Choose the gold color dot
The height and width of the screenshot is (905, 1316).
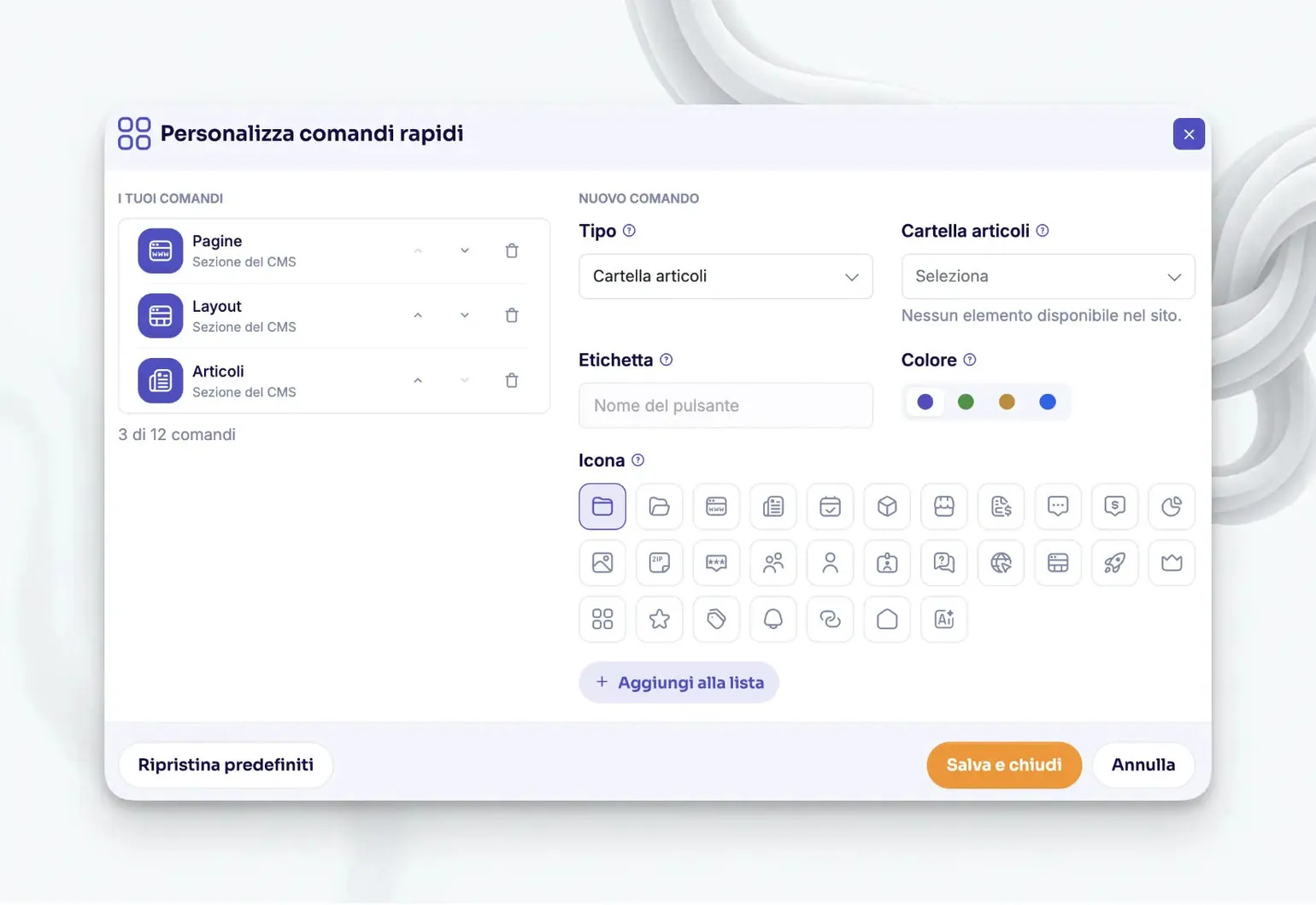coord(1007,402)
